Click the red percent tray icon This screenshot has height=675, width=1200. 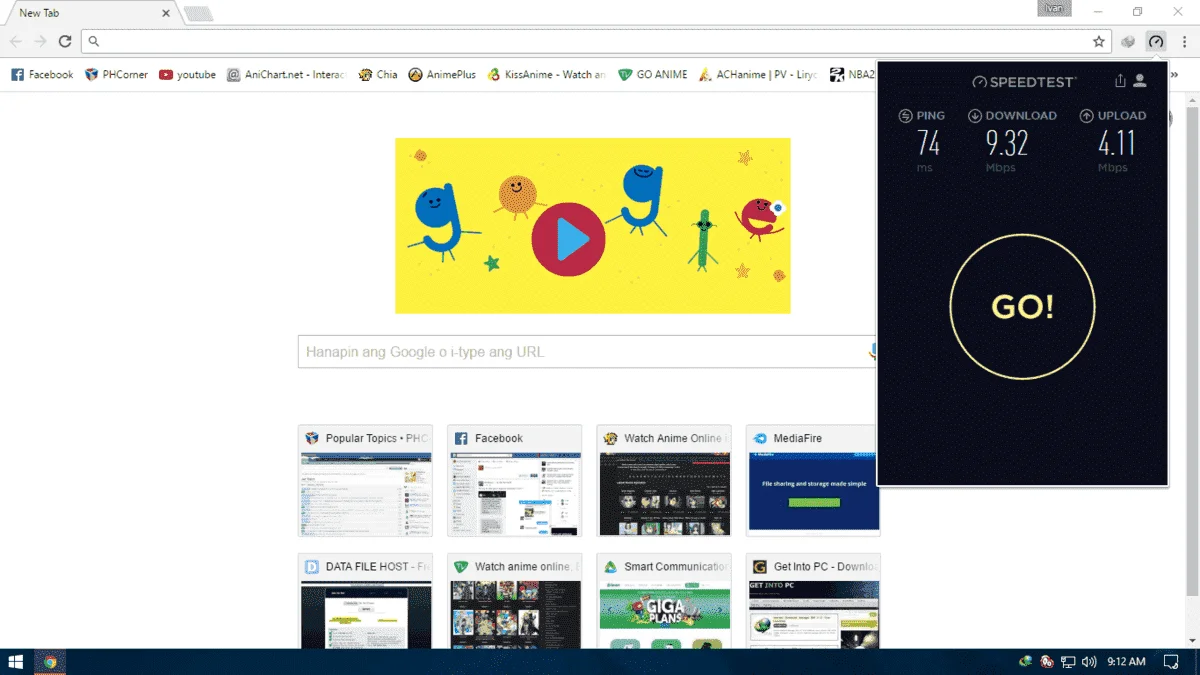click(1046, 662)
